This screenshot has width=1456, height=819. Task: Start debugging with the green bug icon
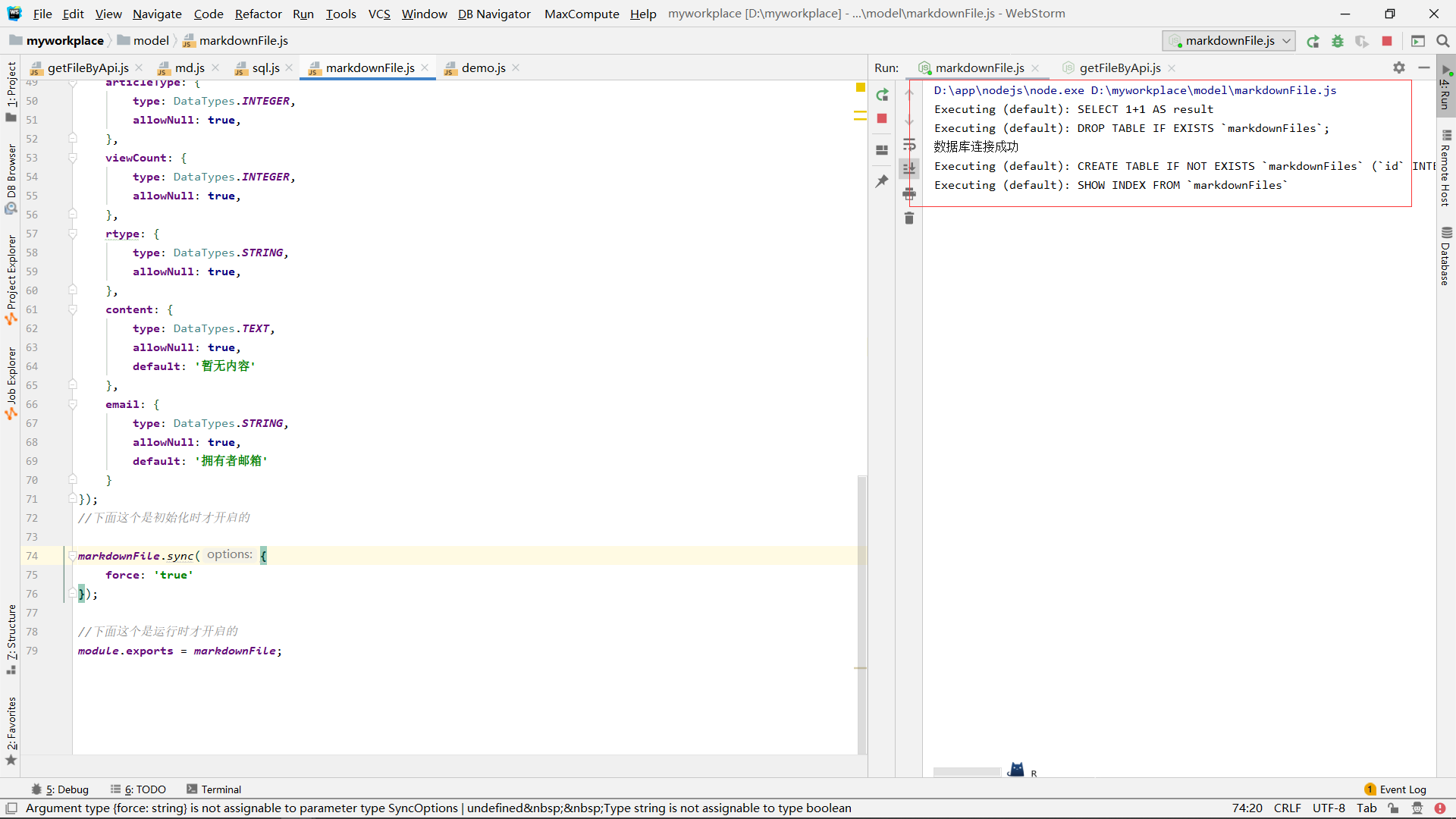click(x=1338, y=41)
